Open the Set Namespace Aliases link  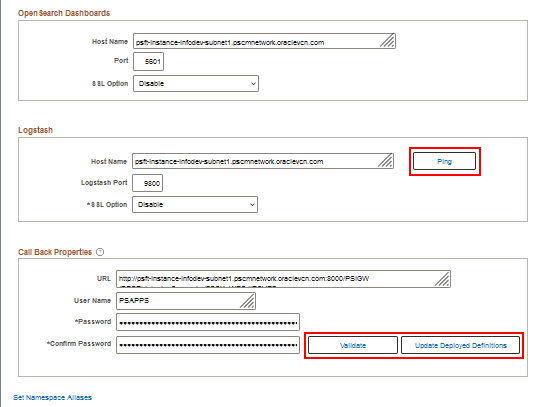click(53, 397)
